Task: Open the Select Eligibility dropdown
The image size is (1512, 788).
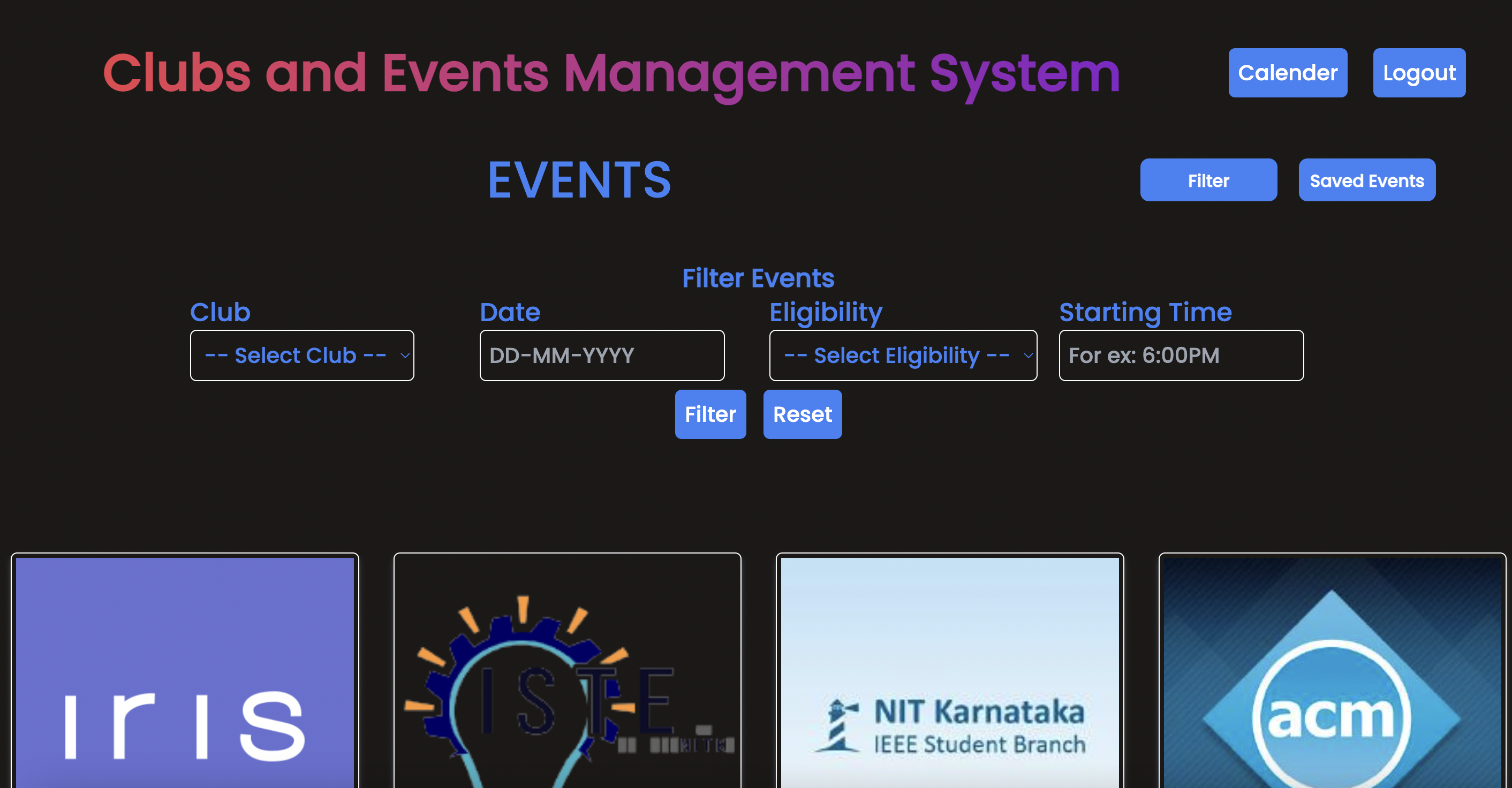Action: [x=903, y=355]
